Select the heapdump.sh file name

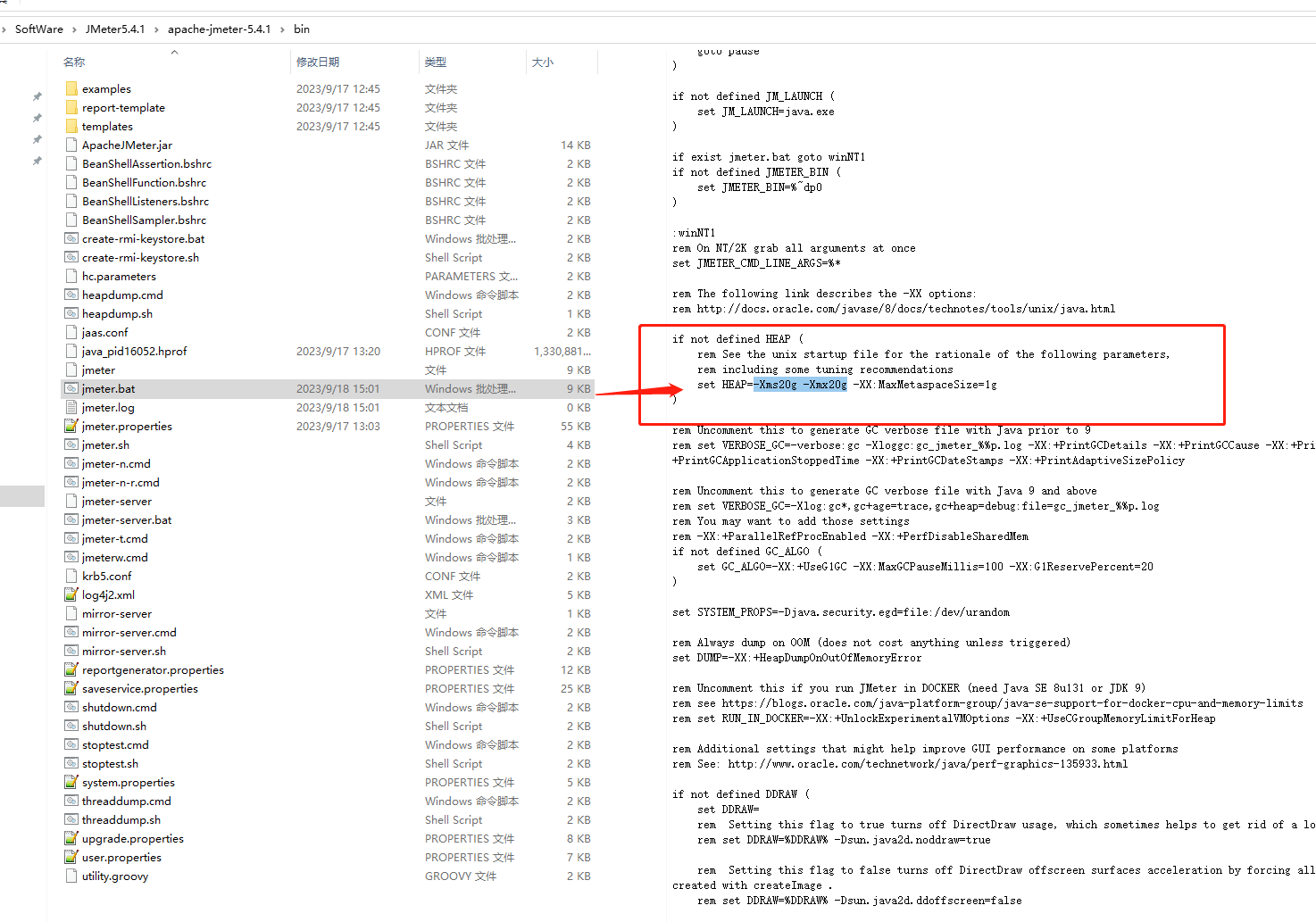[x=117, y=313]
